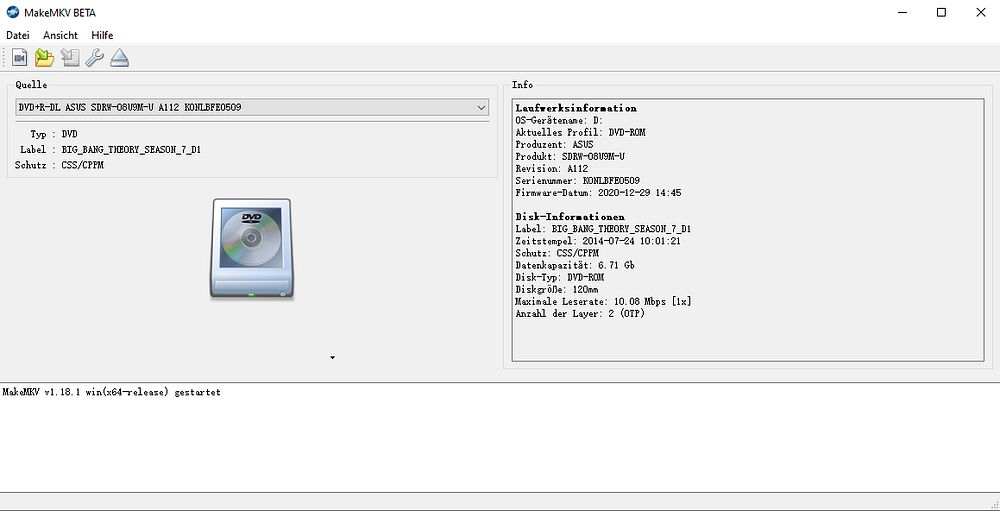Image resolution: width=1000 pixels, height=511 pixels.
Task: Click the Seriennummer: KONLBFE0509 line
Action: point(578,181)
